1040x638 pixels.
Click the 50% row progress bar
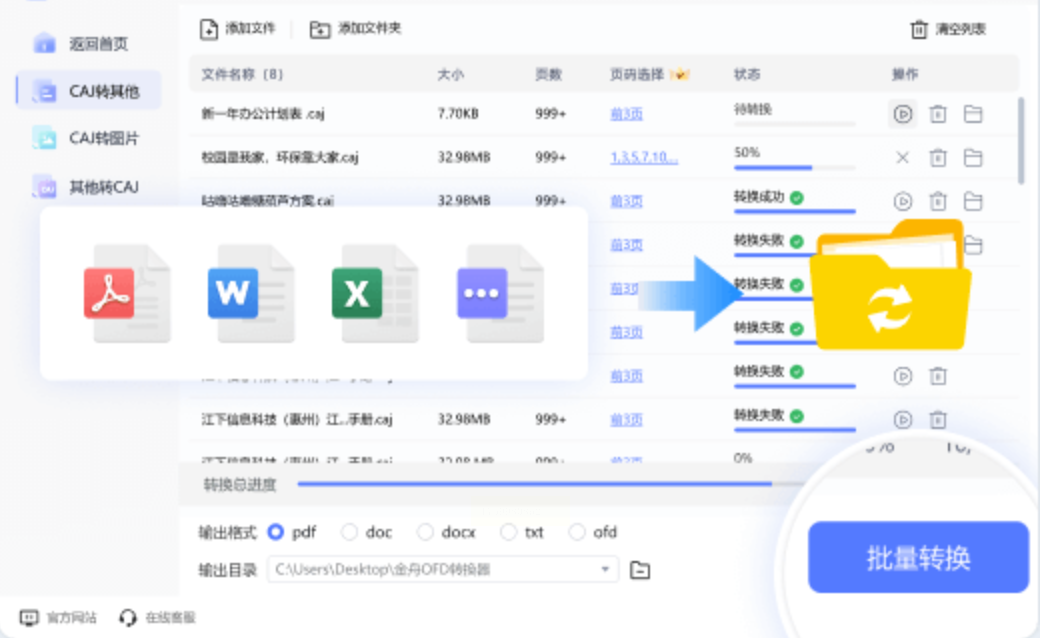point(795,168)
